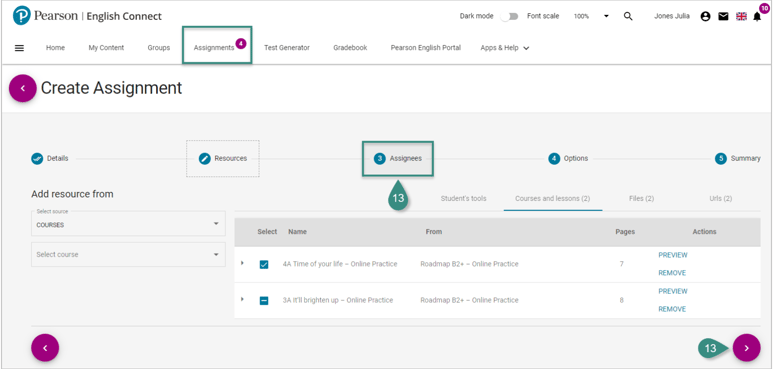Expand the 3A It'll brighten up row
The image size is (773, 369).
coord(242,299)
